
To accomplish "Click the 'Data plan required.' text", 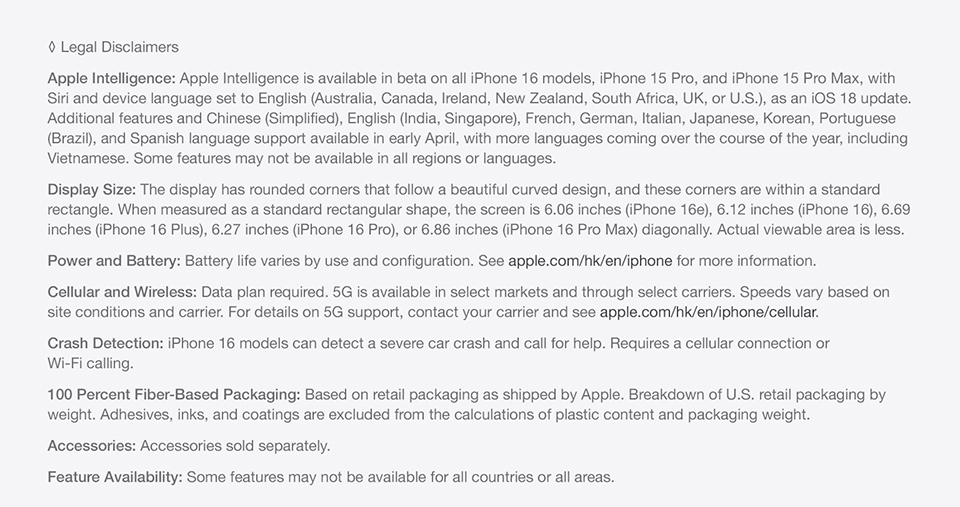I will click(265, 293).
